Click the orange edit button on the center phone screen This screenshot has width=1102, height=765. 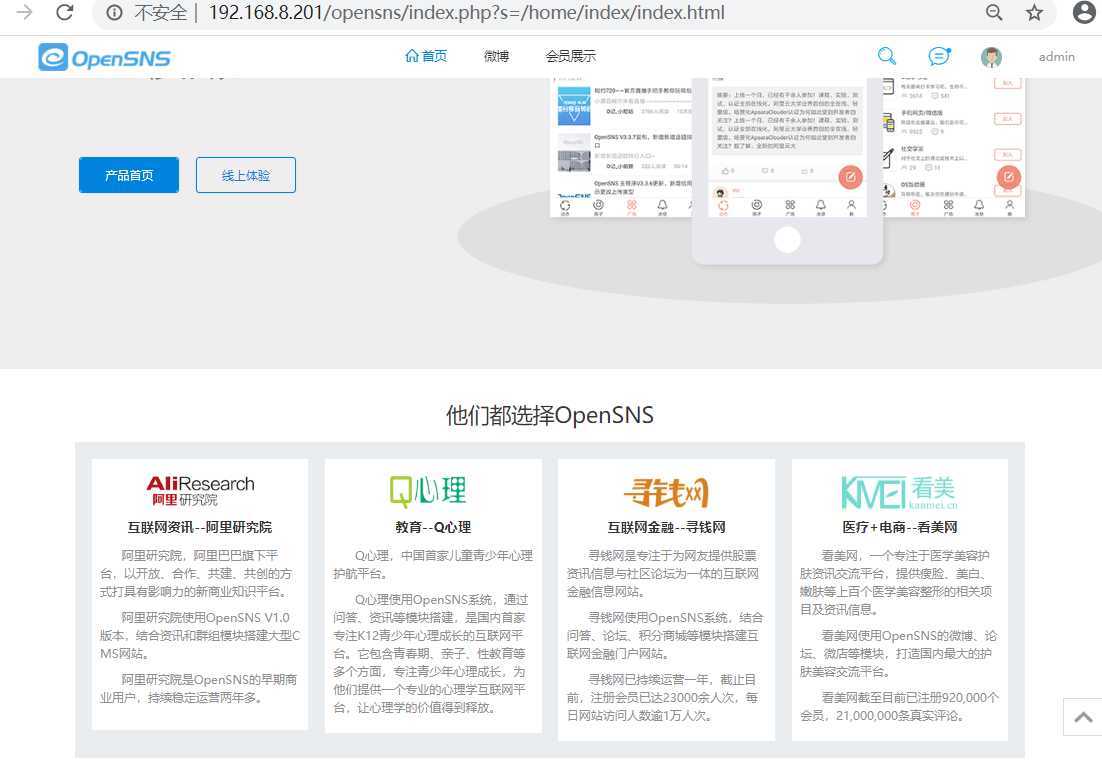(x=850, y=177)
